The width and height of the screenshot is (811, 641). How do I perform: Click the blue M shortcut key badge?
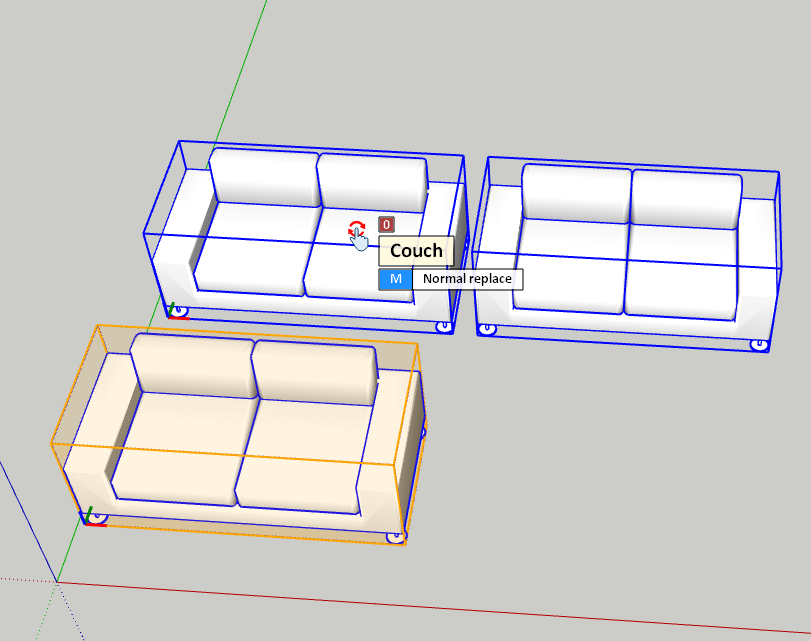pos(395,279)
